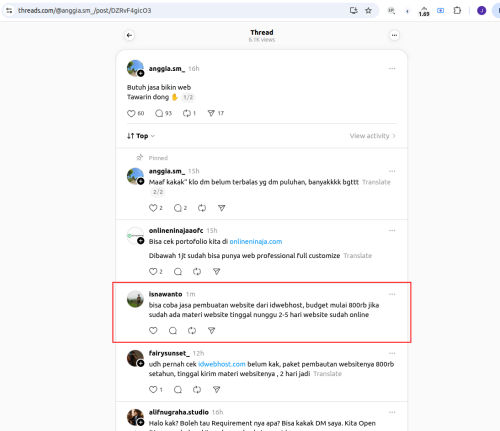Visit the onlineninja.com link
500x431 pixels.
pyautogui.click(x=256, y=241)
